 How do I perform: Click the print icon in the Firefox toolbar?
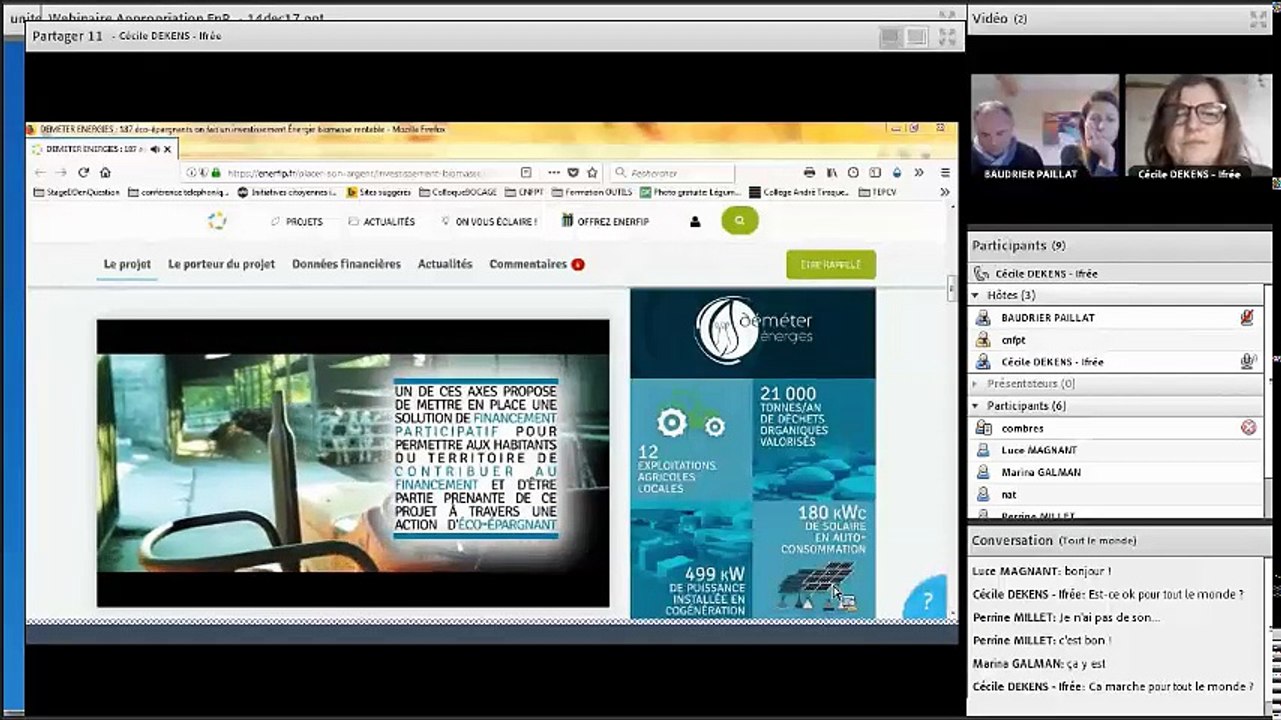[809, 173]
